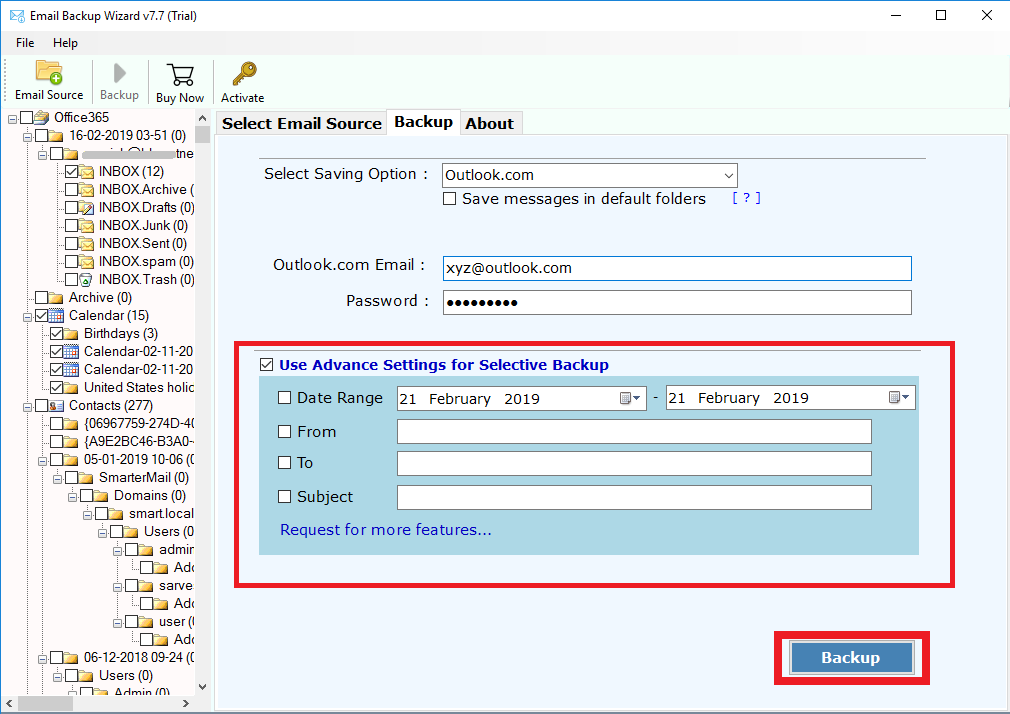The image size is (1010, 714).
Task: Open the File menu
Action: [x=25, y=43]
